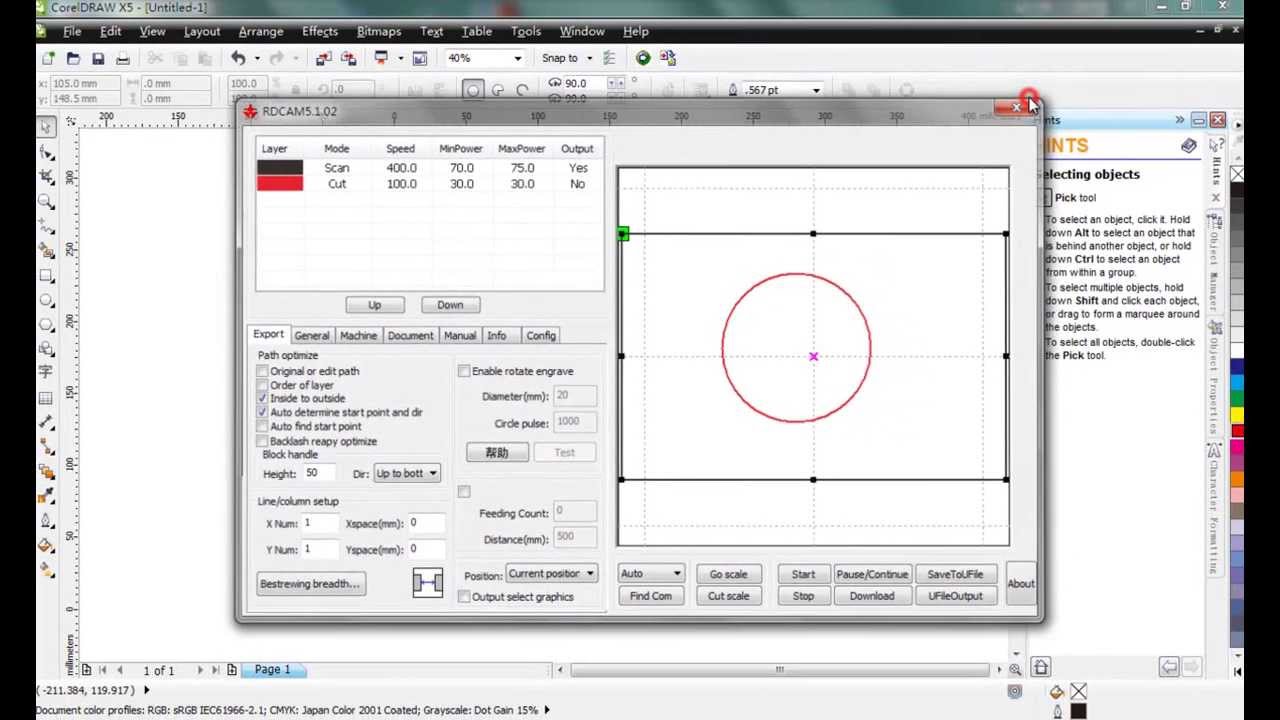
Task: Click the Export toolbar icon
Action: pos(348,58)
